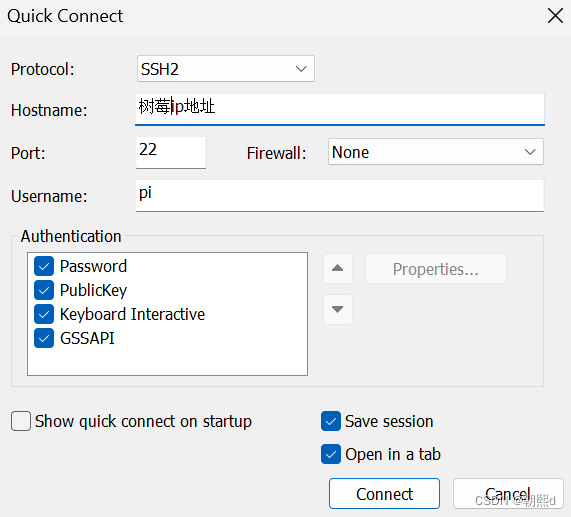The width and height of the screenshot is (571, 517).
Task: Focus the Hostname input field
Action: (x=340, y=110)
